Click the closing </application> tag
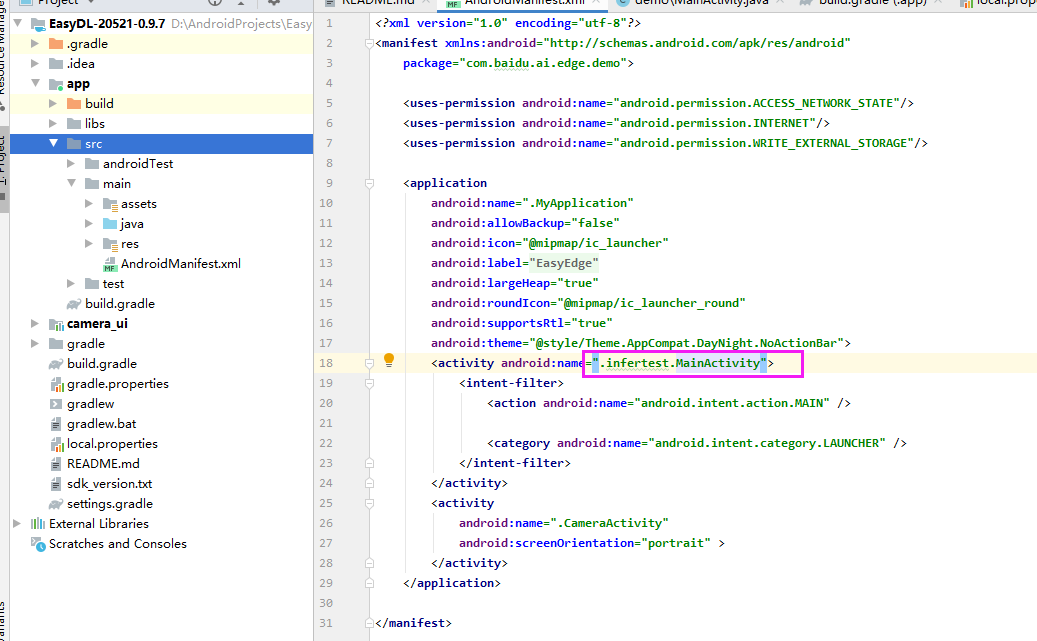1037x641 pixels. [x=452, y=583]
